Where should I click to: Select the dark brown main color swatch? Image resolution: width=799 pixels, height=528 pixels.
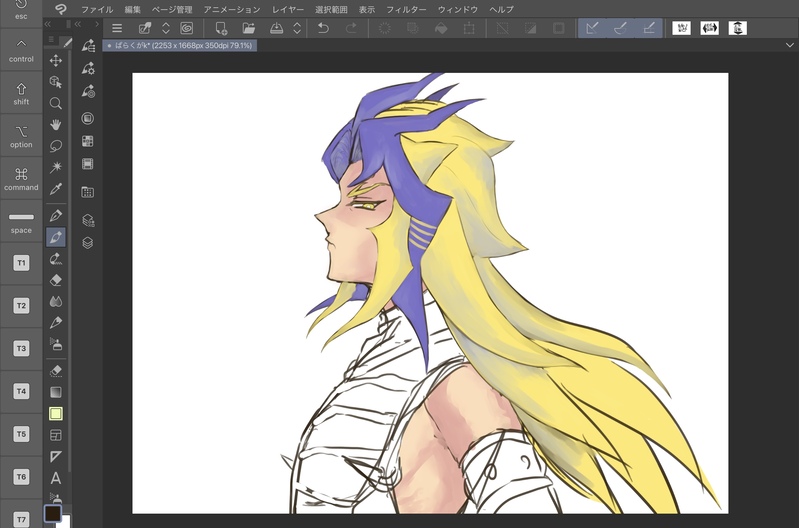[52, 513]
